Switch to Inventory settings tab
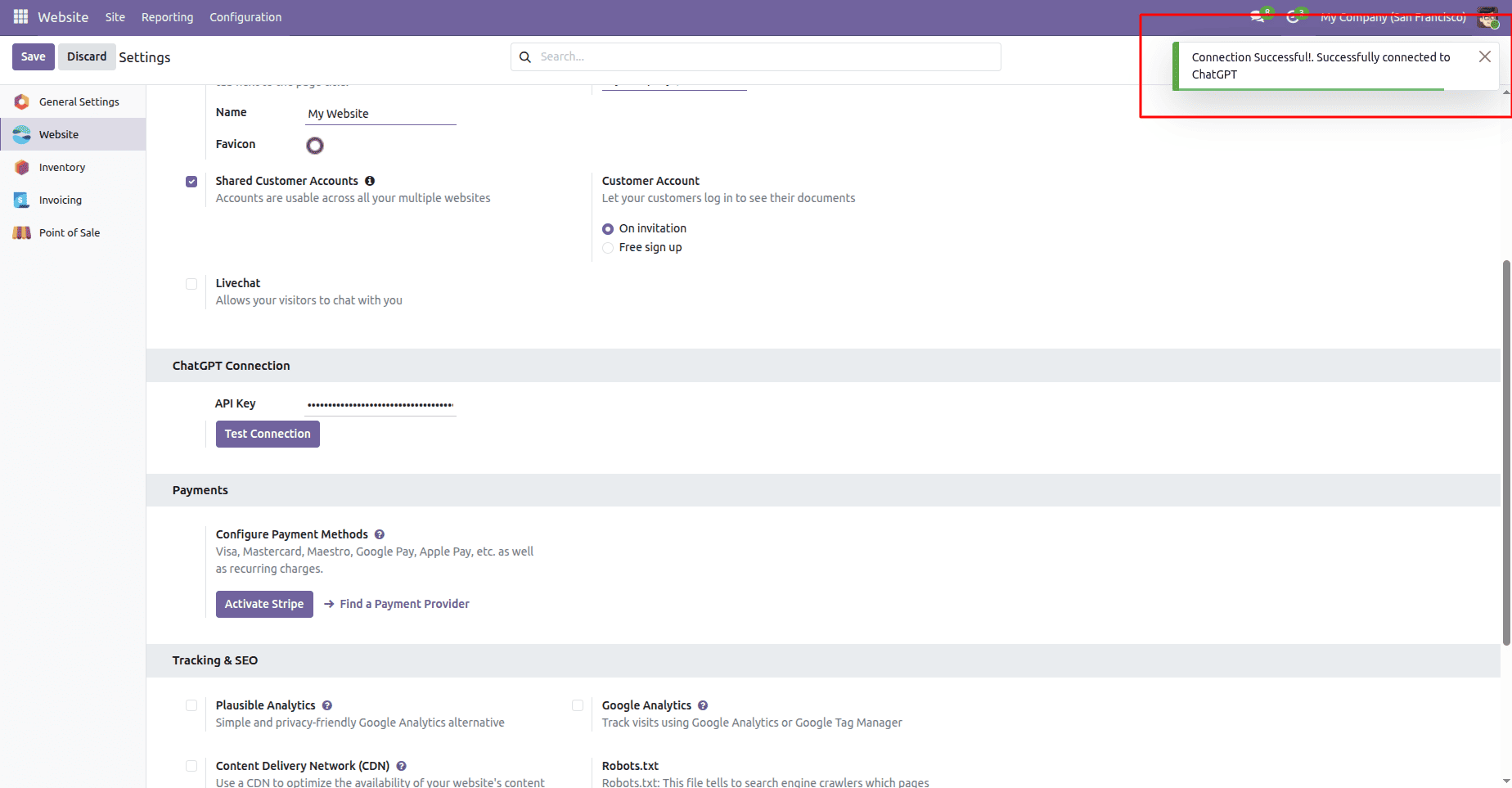 (73, 167)
